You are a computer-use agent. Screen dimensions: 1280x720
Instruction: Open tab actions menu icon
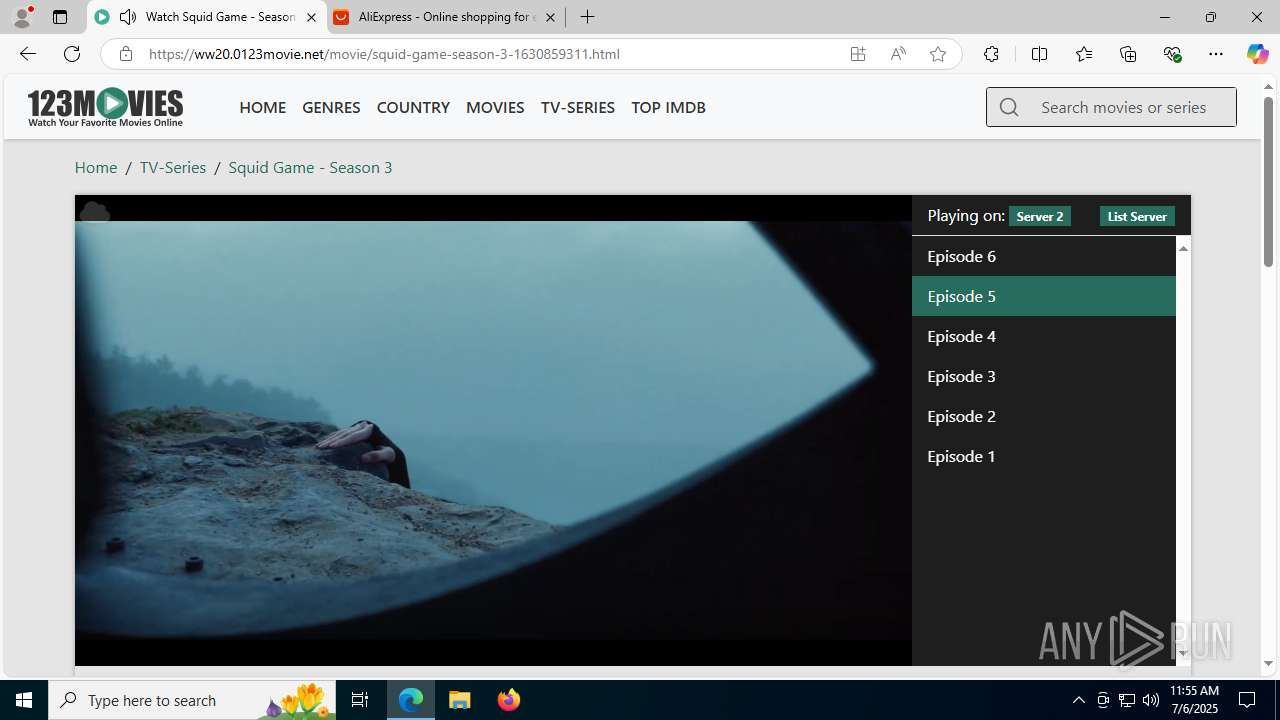coord(60,17)
